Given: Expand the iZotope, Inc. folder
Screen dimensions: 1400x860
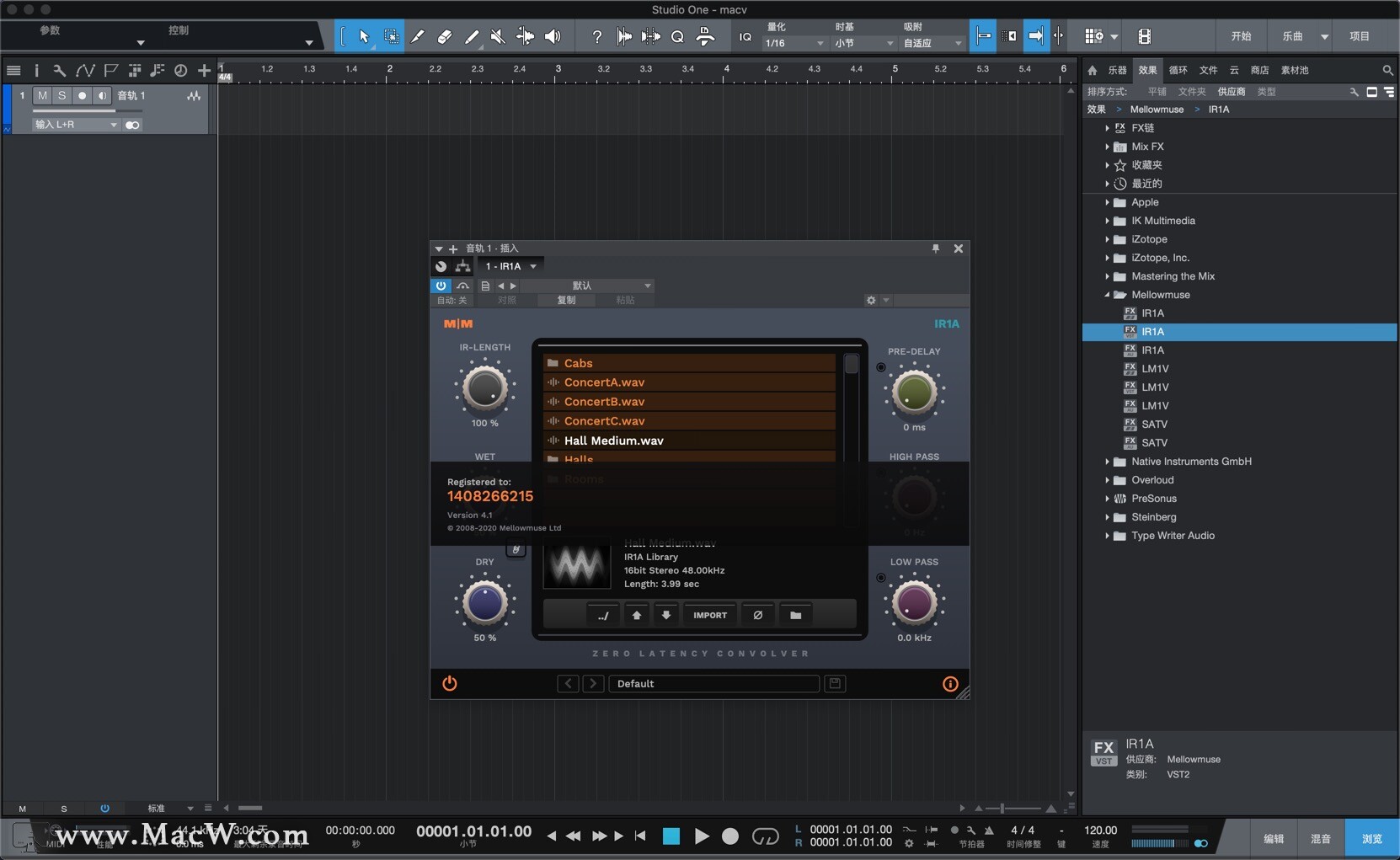Looking at the screenshot, I should pos(1107,258).
